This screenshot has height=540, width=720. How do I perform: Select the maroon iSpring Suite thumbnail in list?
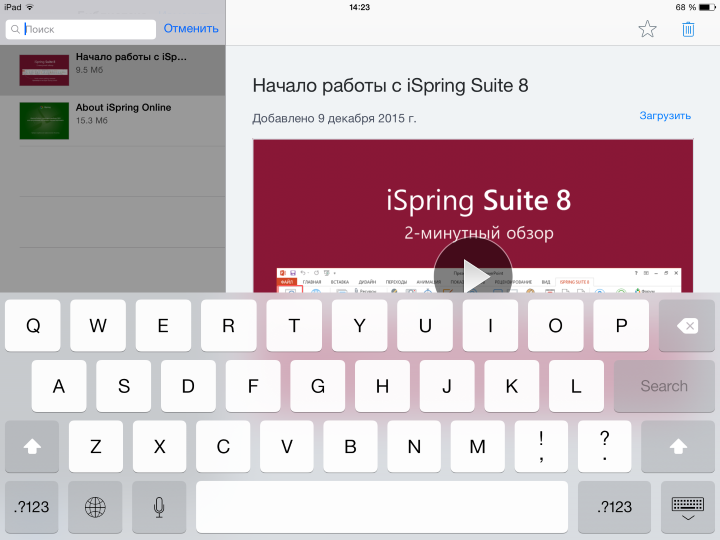point(44,70)
